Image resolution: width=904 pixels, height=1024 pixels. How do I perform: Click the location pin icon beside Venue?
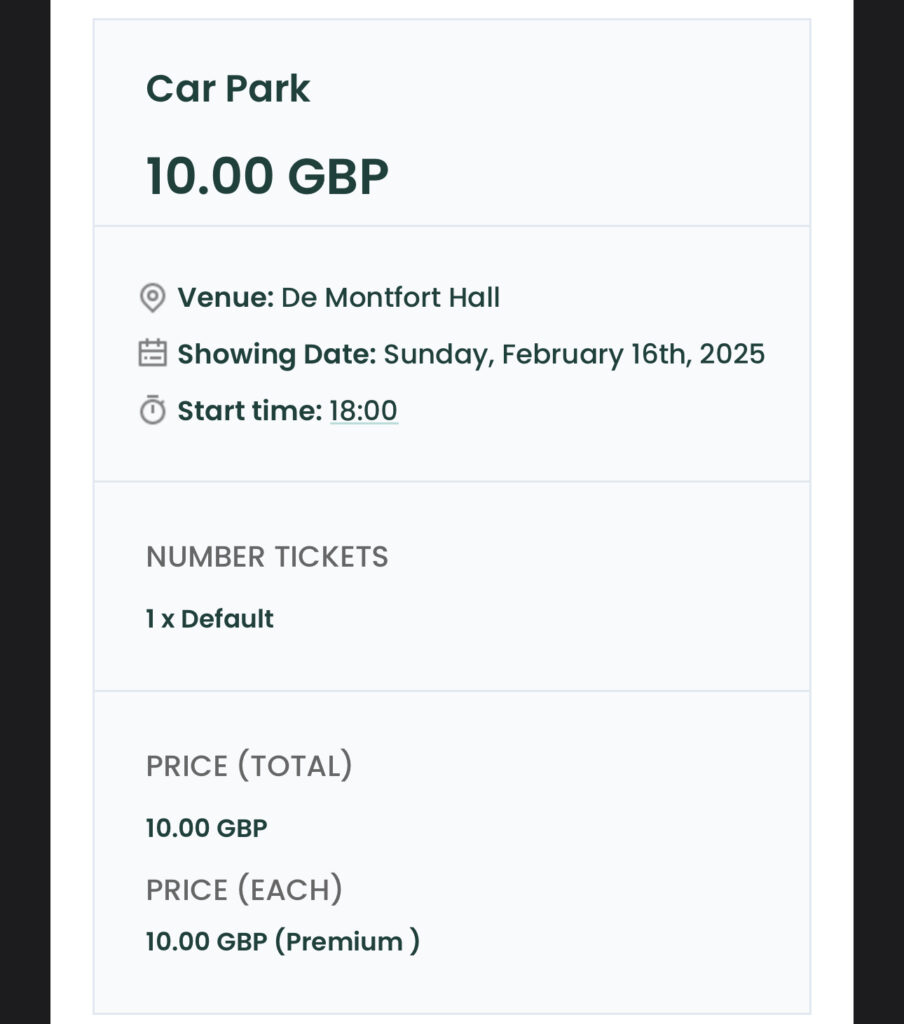coord(152,297)
